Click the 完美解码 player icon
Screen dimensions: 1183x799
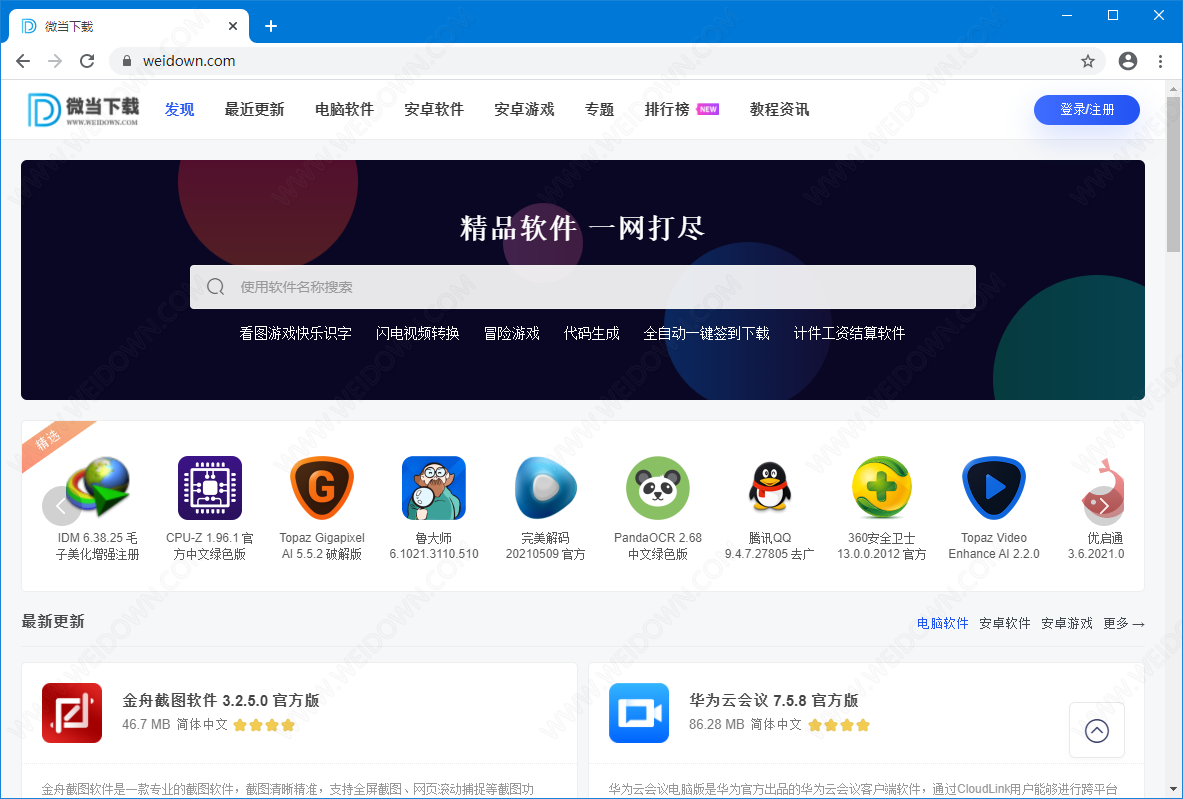click(x=545, y=487)
